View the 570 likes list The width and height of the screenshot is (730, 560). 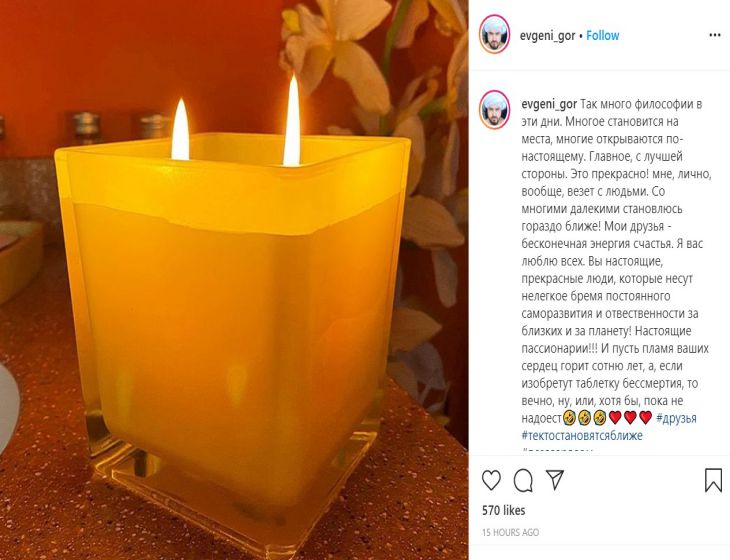(503, 510)
